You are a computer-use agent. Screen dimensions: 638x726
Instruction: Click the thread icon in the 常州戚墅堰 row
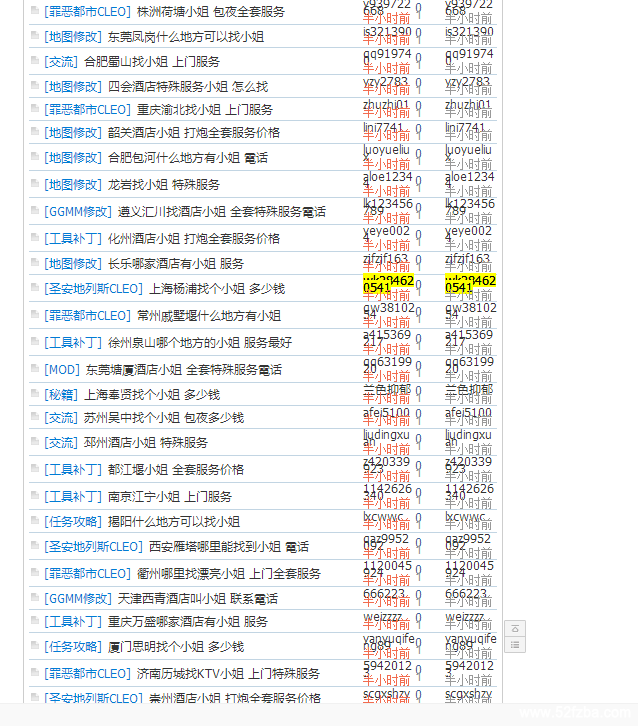[34, 314]
